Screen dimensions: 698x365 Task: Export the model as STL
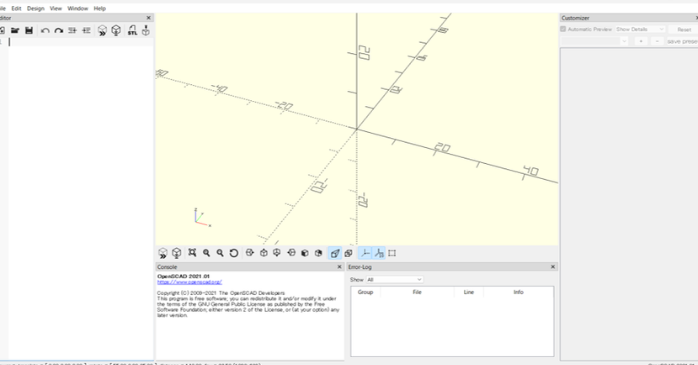132,30
